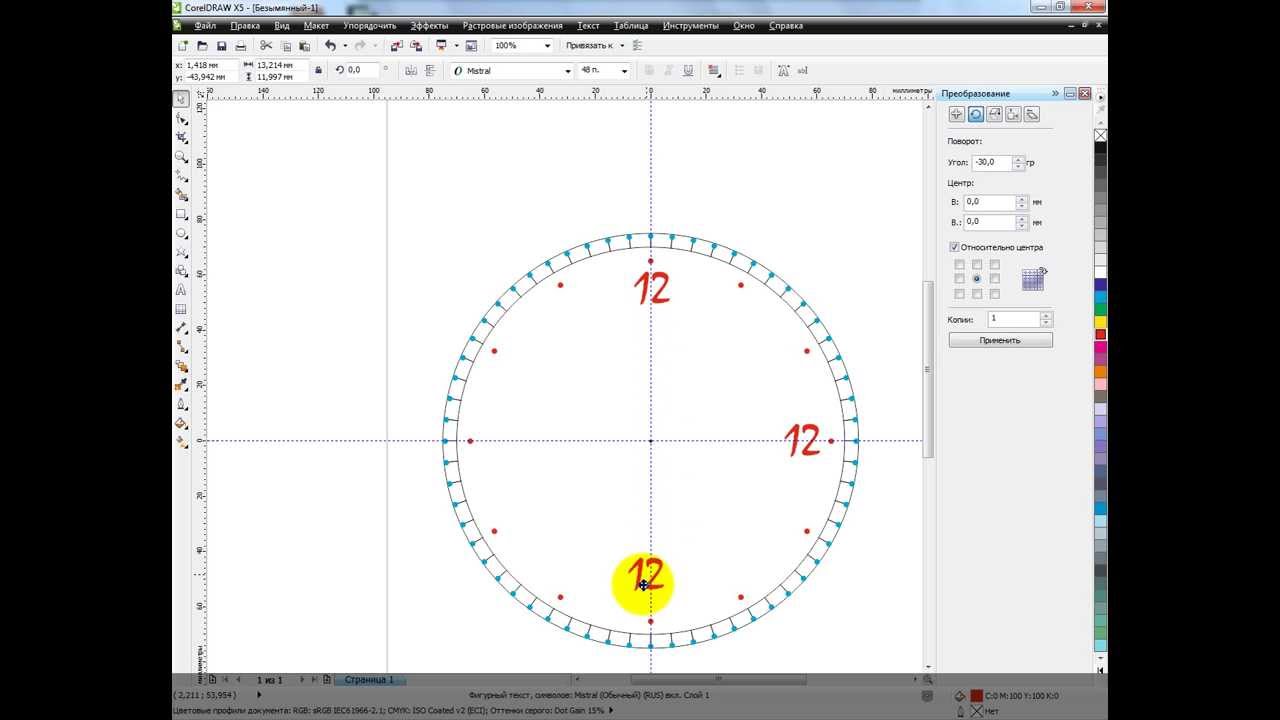Adjust the 'Угол' angle spinner arrows
This screenshot has width=1280, height=720.
[x=1018, y=162]
